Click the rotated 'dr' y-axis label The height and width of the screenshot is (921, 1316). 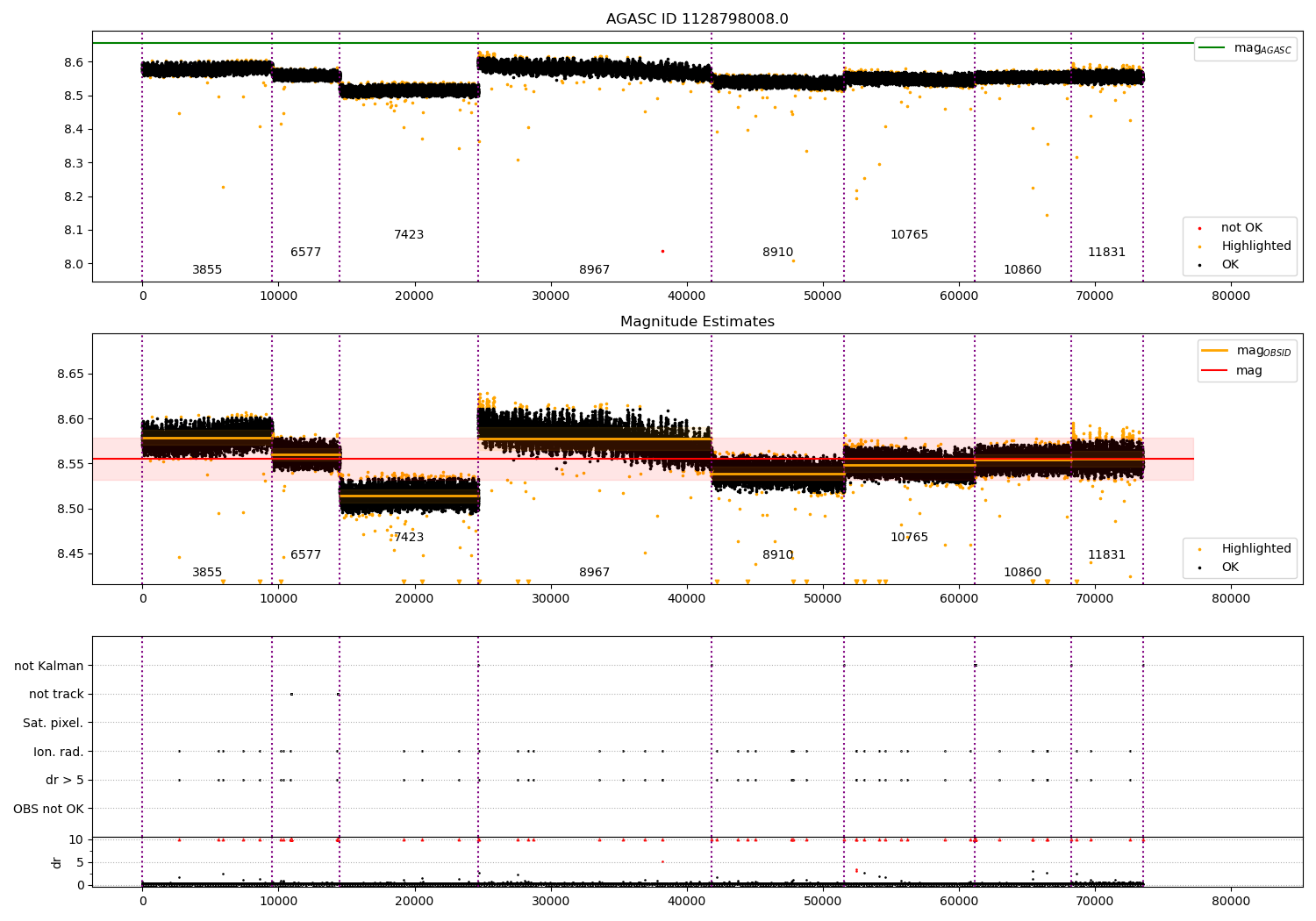(x=57, y=862)
